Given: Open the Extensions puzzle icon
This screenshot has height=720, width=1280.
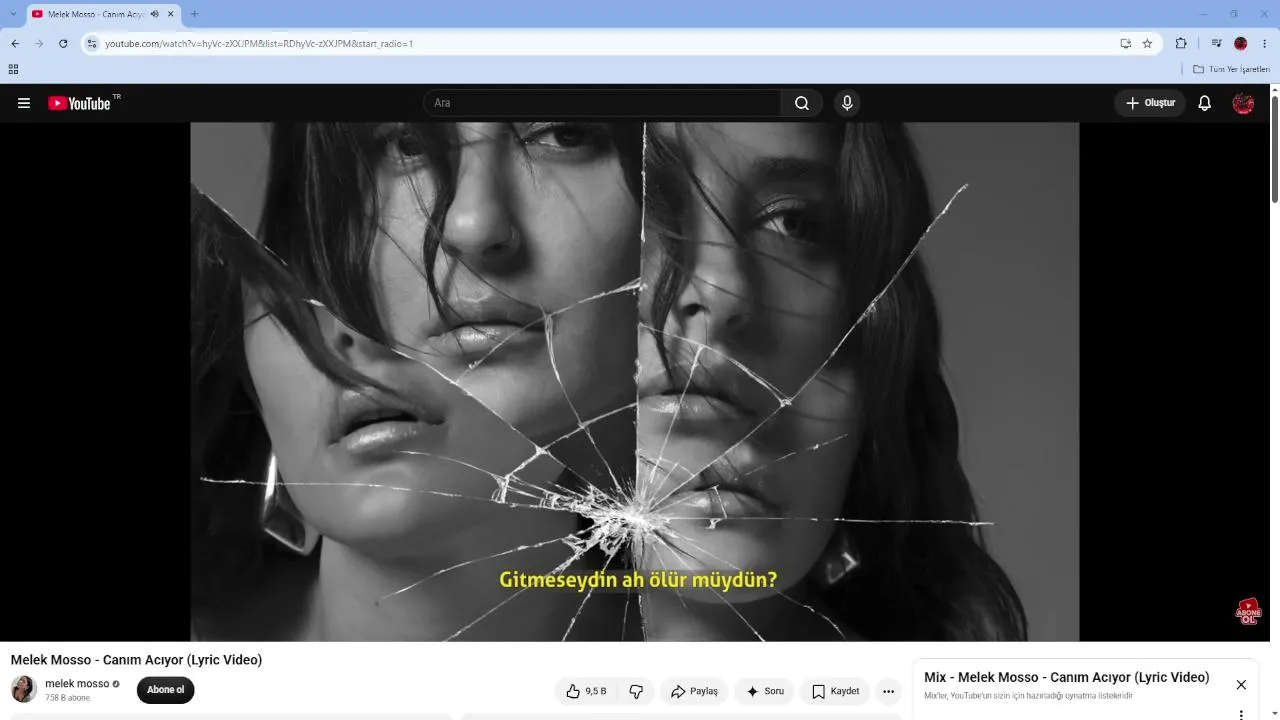Looking at the screenshot, I should click(1181, 44).
